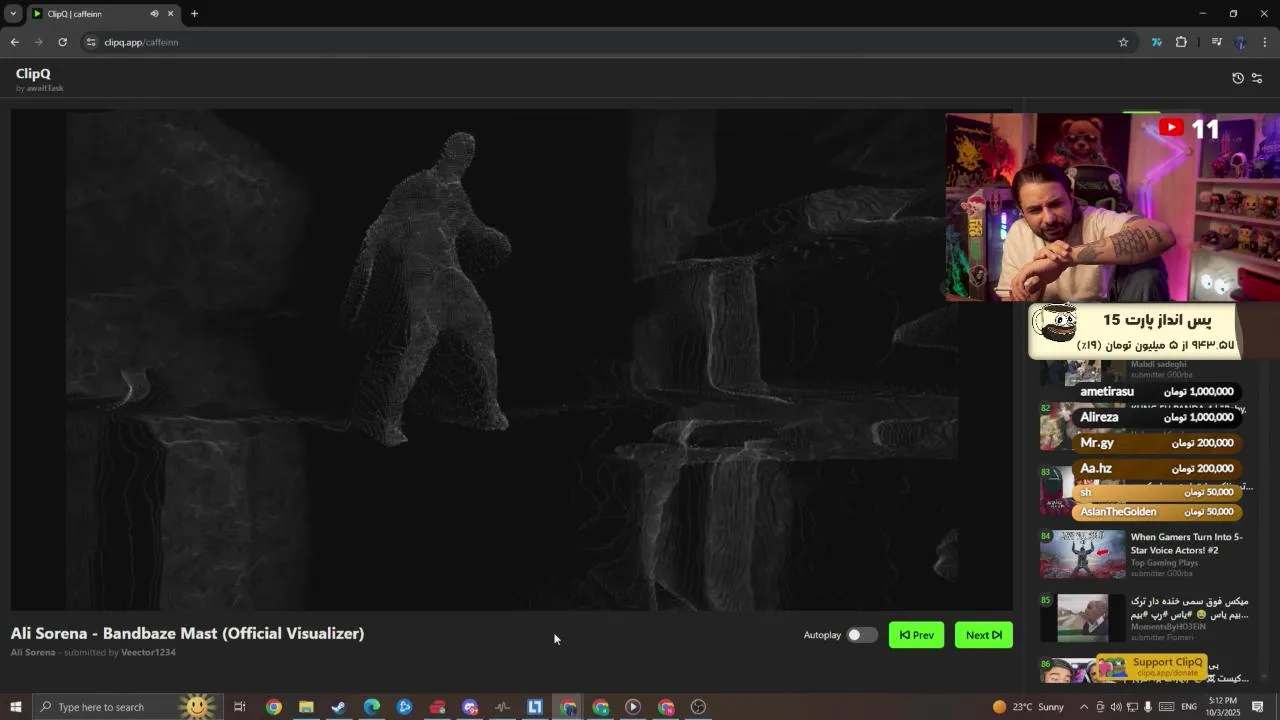Image resolution: width=1280 pixels, height=720 pixels.
Task: Open Task View on taskbar
Action: click(x=240, y=707)
